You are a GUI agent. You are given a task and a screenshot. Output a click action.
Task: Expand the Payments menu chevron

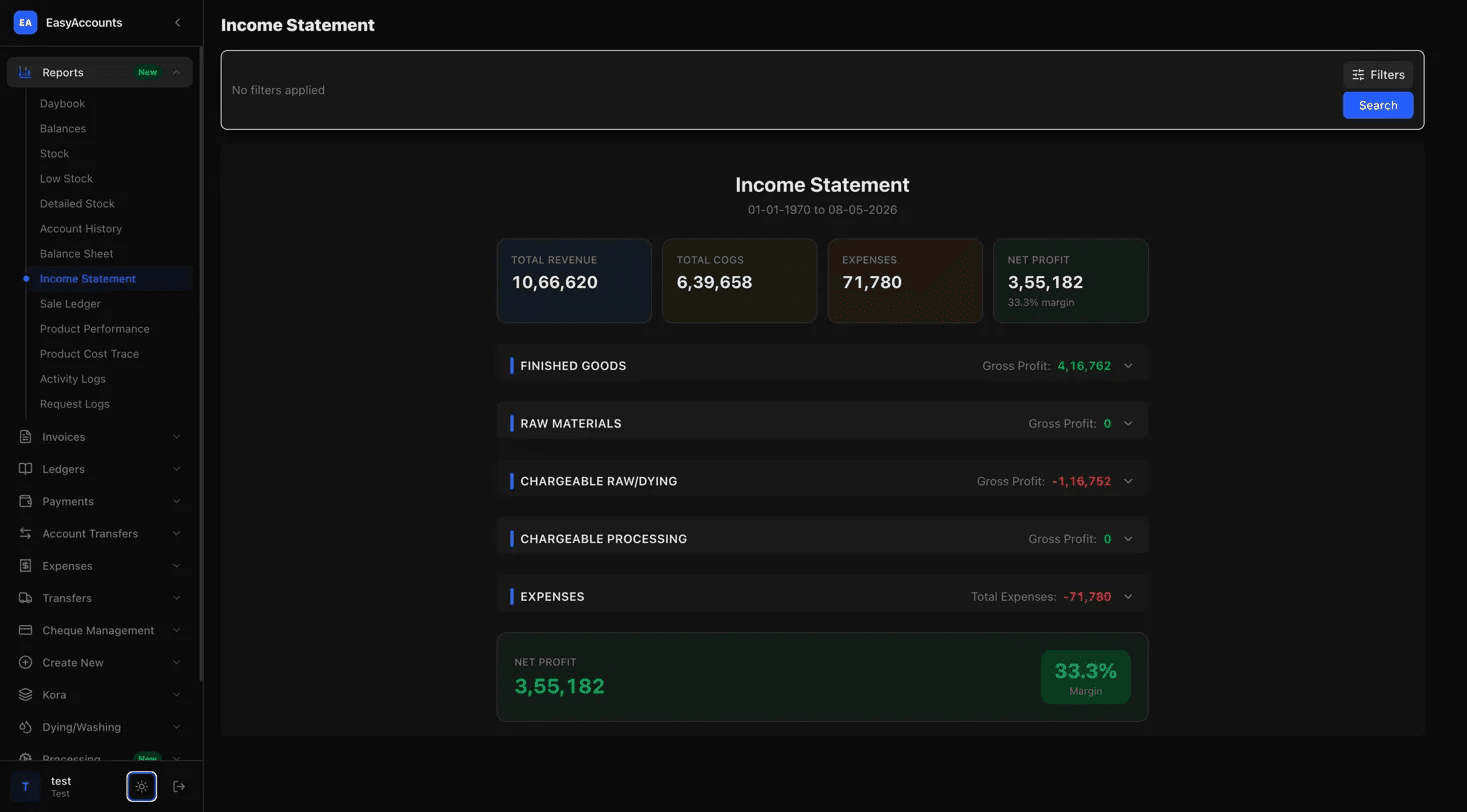pyautogui.click(x=176, y=501)
